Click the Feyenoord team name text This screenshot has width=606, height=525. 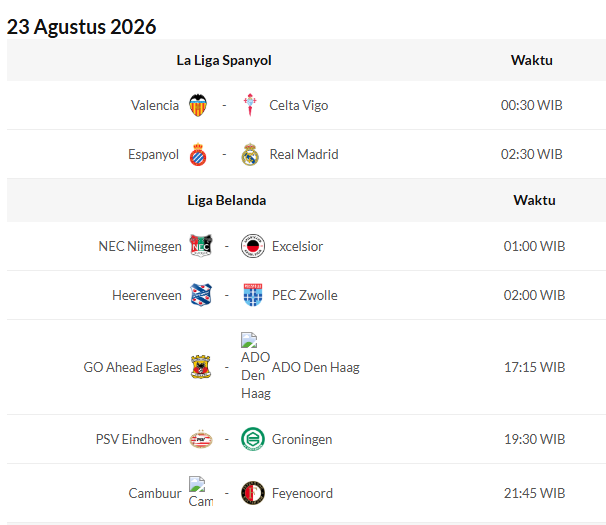[302, 493]
